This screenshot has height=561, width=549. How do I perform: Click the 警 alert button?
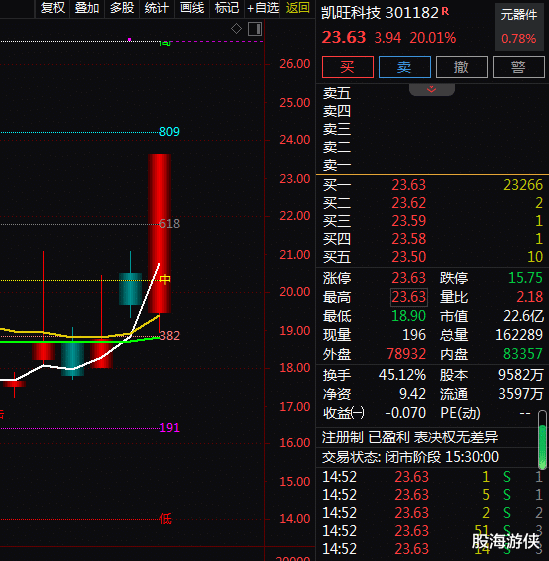pyautogui.click(x=518, y=67)
